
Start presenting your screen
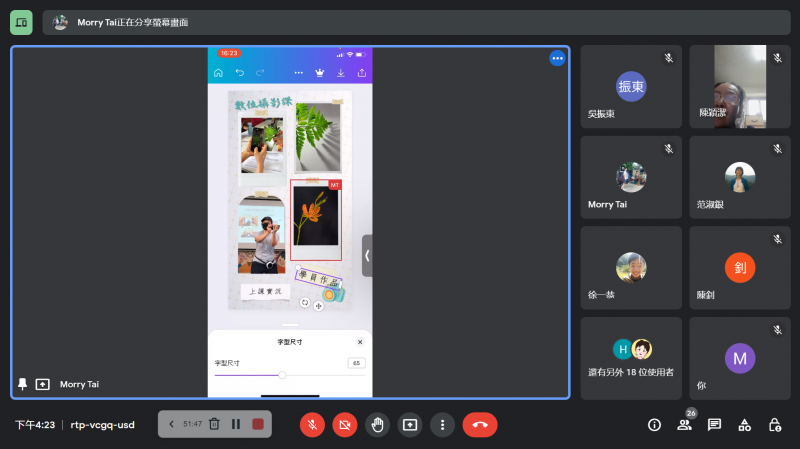(x=410, y=425)
